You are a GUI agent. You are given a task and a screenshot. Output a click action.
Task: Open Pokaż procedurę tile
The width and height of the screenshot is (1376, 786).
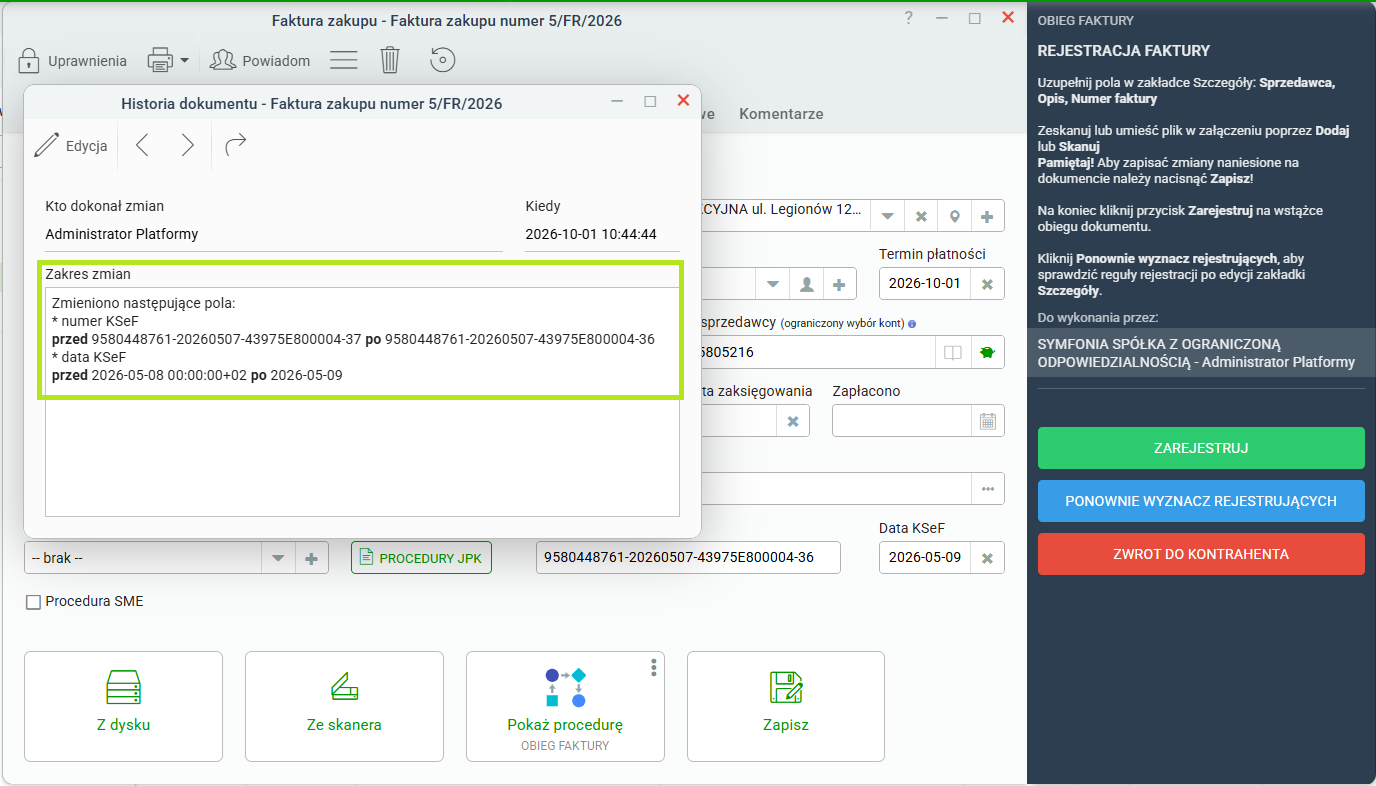[565, 706]
